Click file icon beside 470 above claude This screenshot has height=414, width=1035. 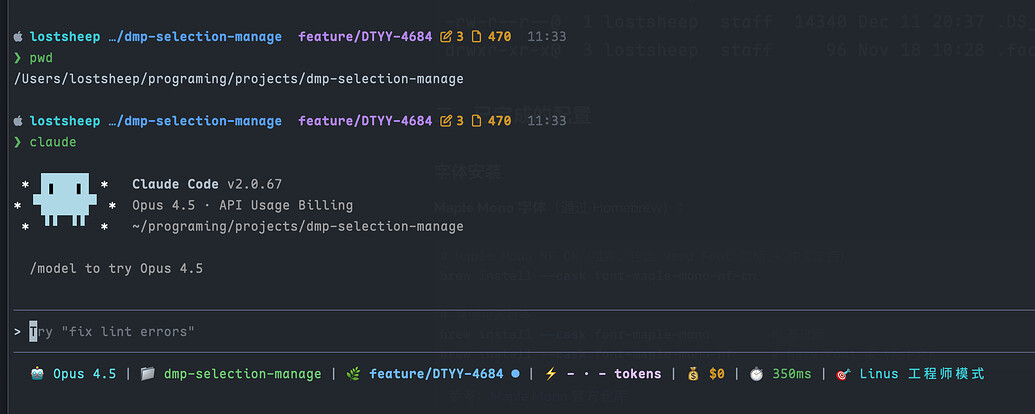477,121
